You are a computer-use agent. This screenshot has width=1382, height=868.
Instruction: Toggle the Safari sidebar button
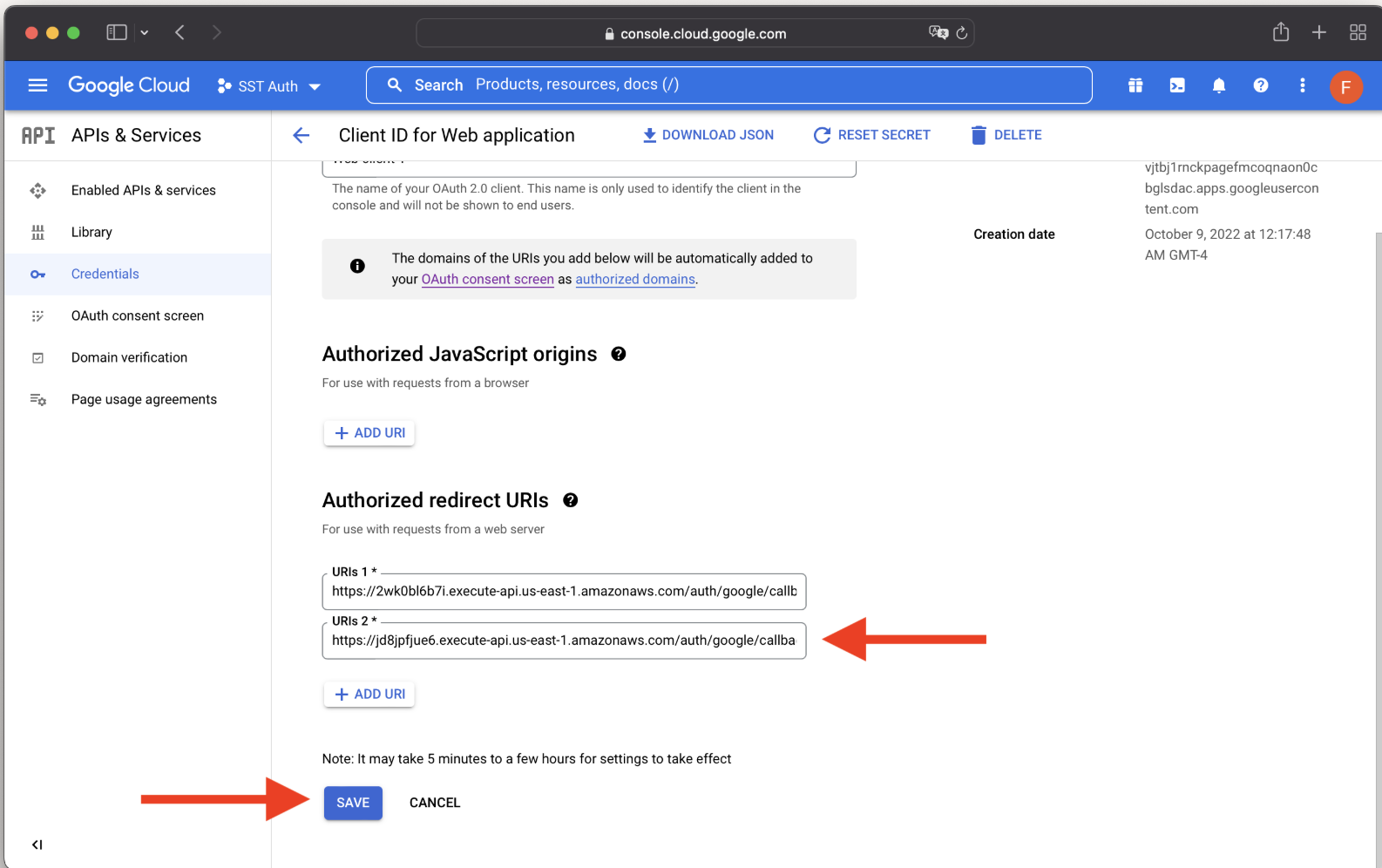[x=117, y=32]
